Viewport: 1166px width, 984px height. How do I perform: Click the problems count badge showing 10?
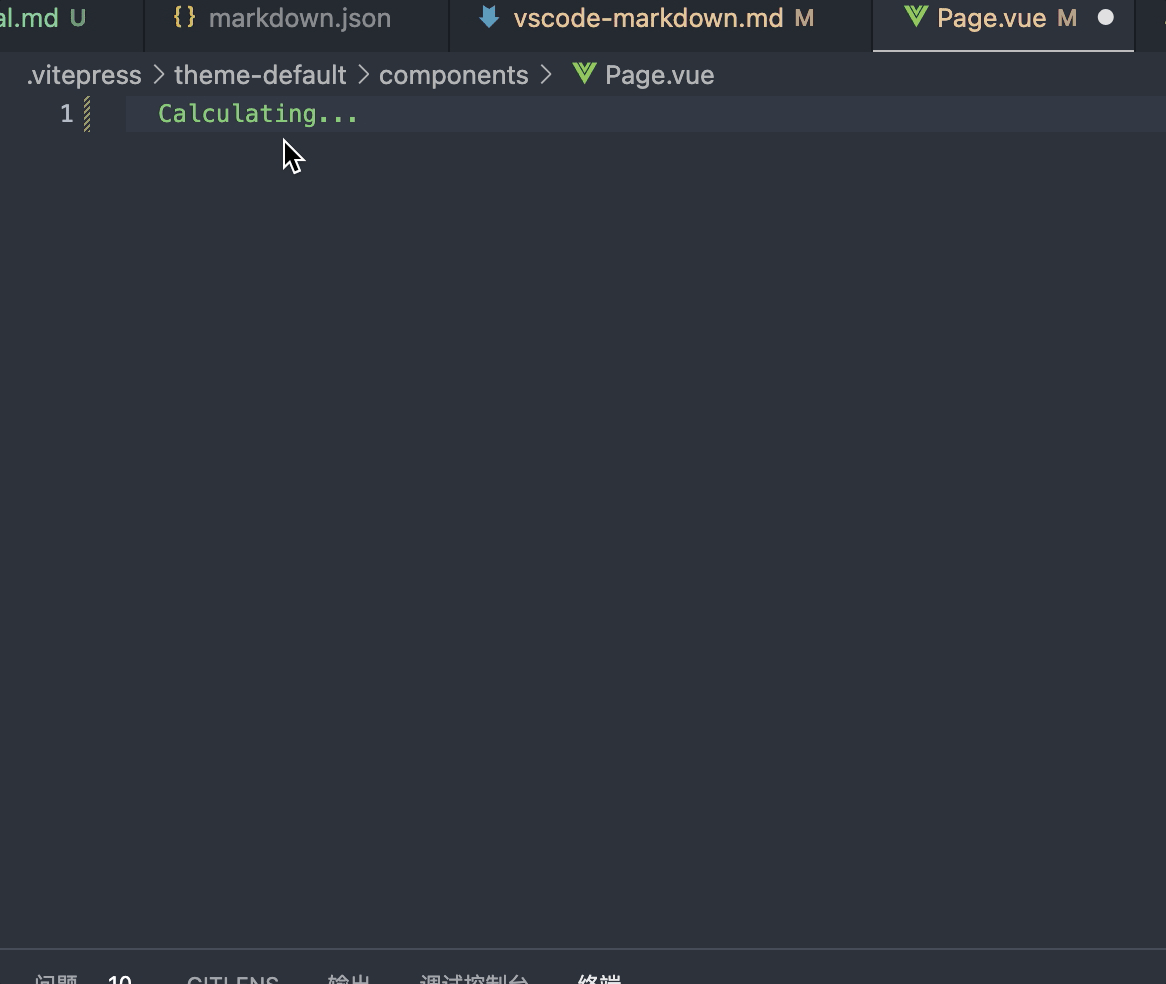[120, 978]
